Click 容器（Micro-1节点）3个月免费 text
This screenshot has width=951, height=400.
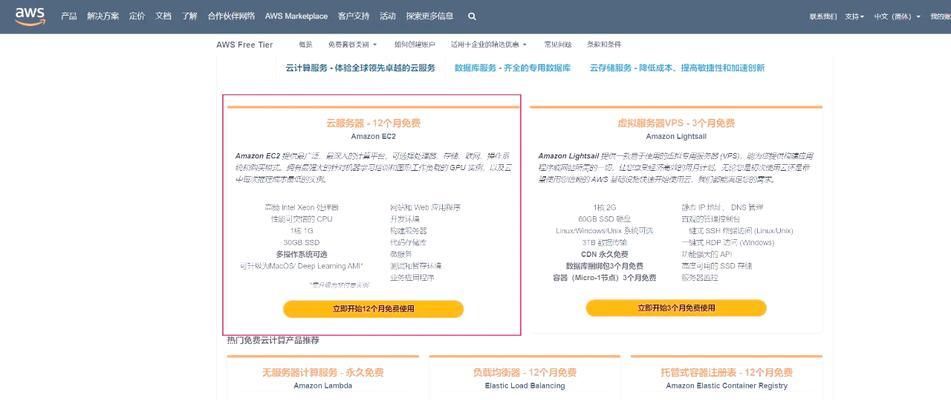click(x=604, y=278)
